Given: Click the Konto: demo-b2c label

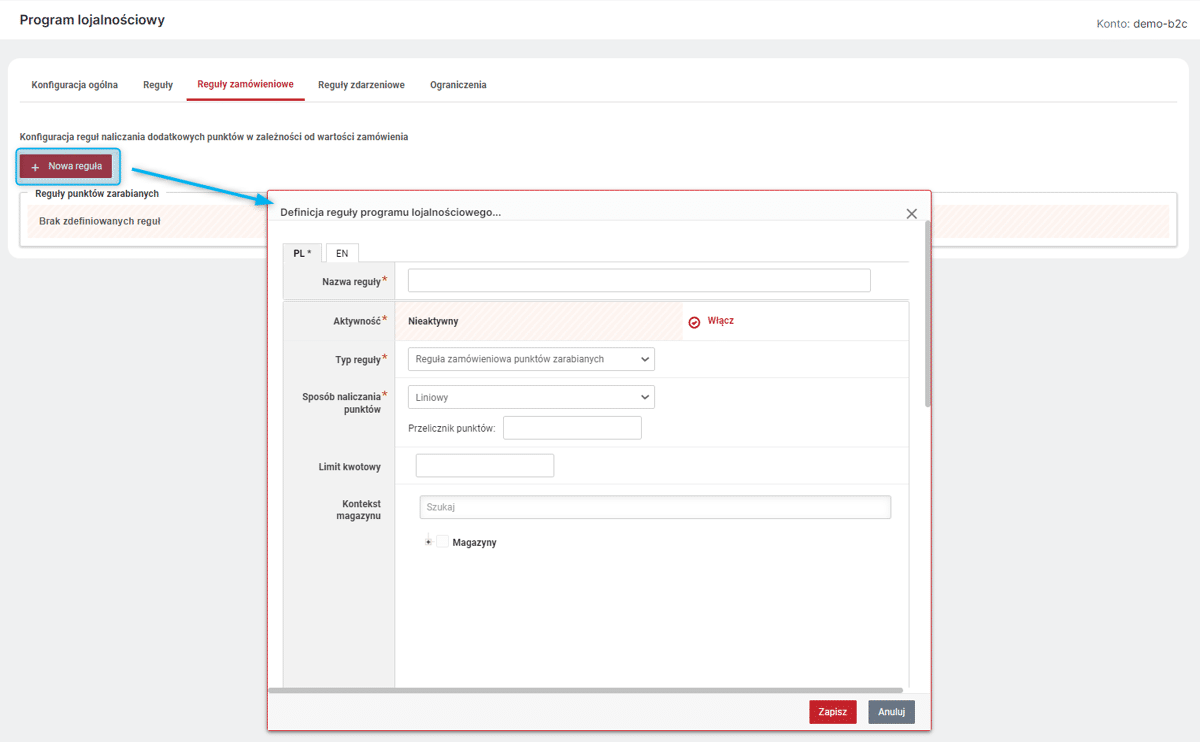Looking at the screenshot, I should 1141,24.
